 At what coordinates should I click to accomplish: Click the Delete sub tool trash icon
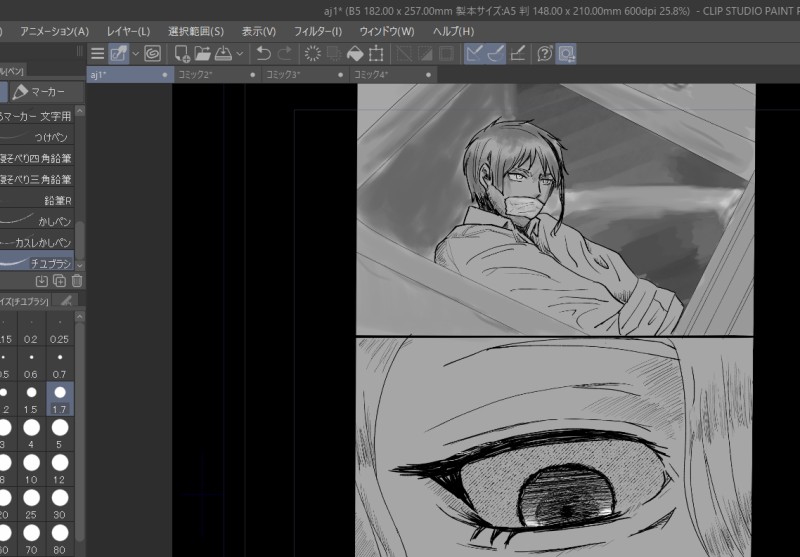click(x=77, y=281)
